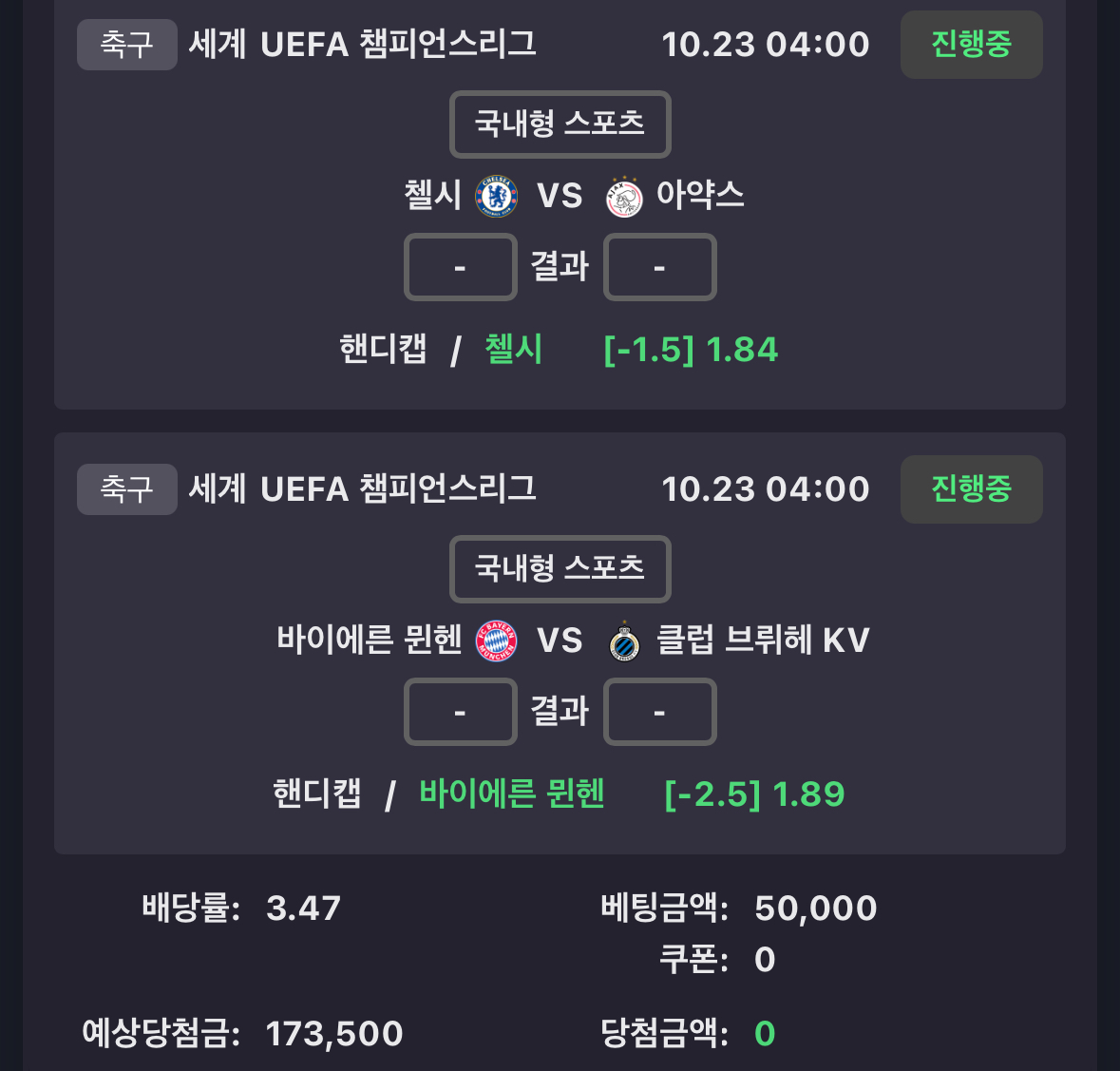1120x1071 pixels.
Task: Click the 축구 tag on the Bayern match
Action: (x=126, y=489)
